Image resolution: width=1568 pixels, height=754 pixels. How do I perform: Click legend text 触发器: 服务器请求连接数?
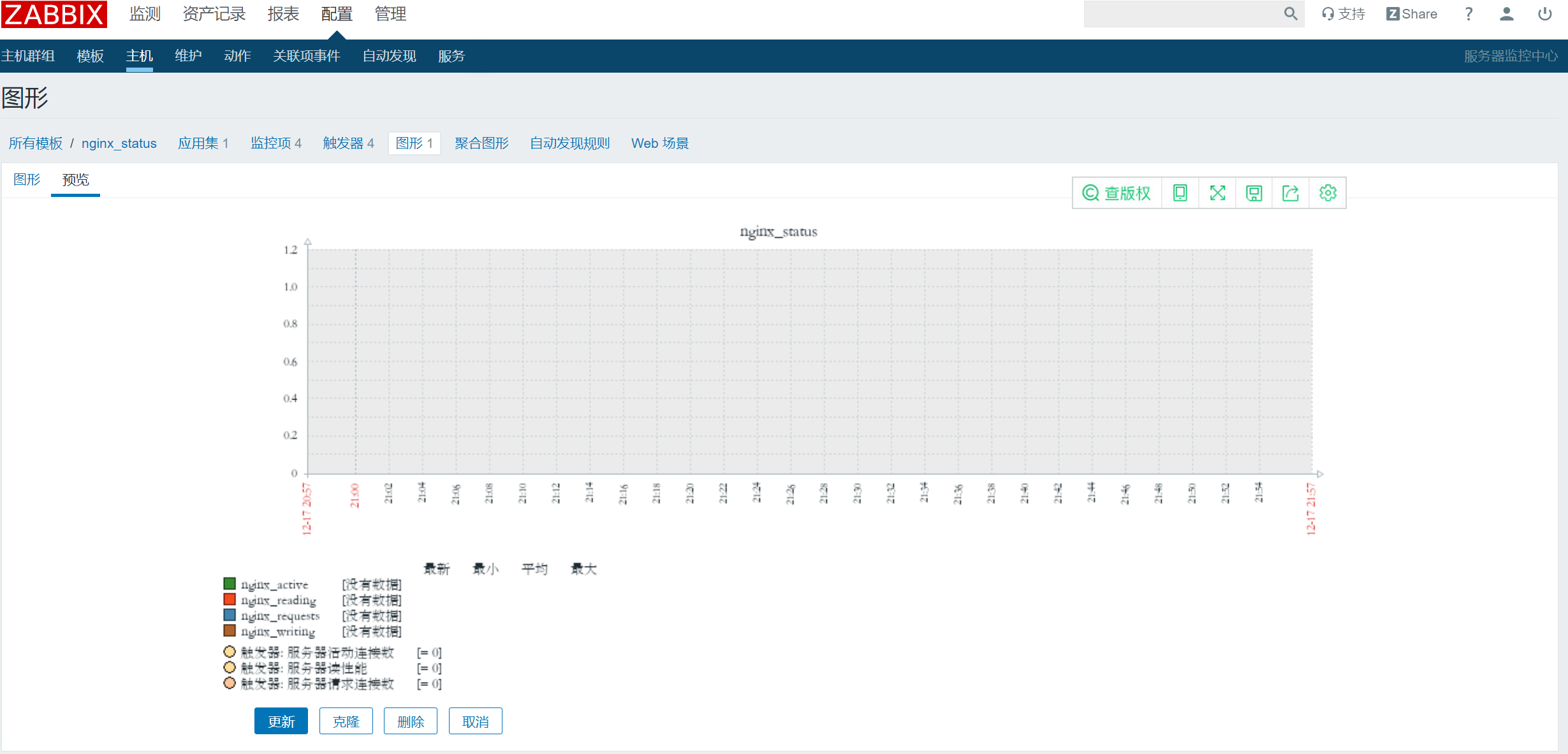coord(318,684)
